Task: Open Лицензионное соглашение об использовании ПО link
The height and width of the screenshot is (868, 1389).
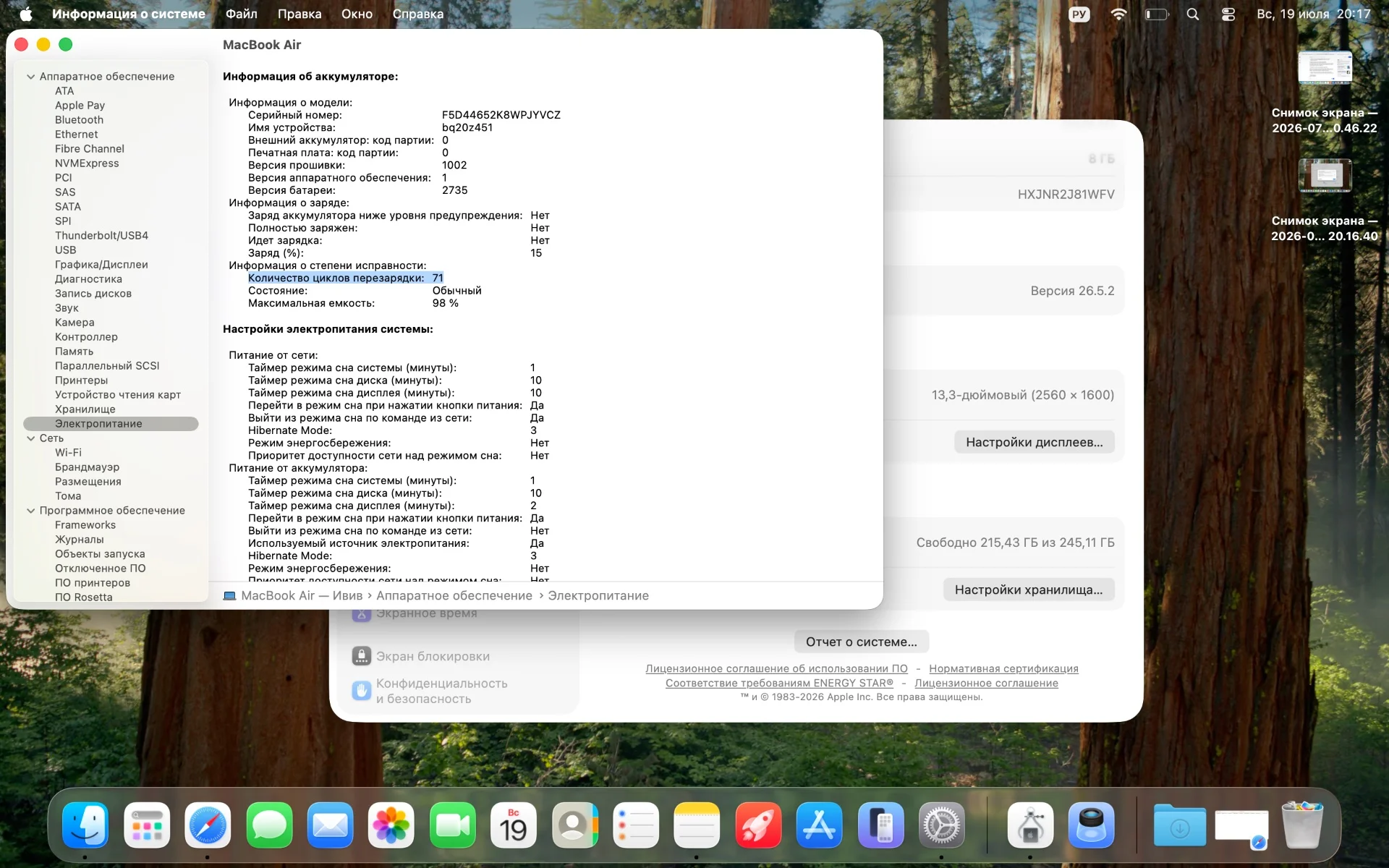Action: tap(776, 668)
